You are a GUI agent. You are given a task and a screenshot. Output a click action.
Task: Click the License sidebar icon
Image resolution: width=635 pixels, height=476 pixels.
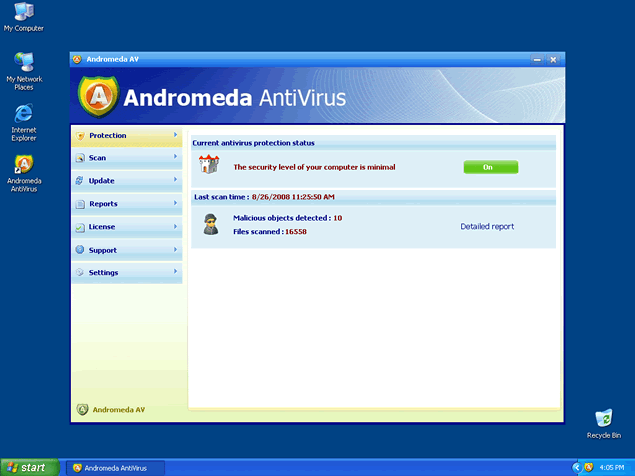pos(80,227)
